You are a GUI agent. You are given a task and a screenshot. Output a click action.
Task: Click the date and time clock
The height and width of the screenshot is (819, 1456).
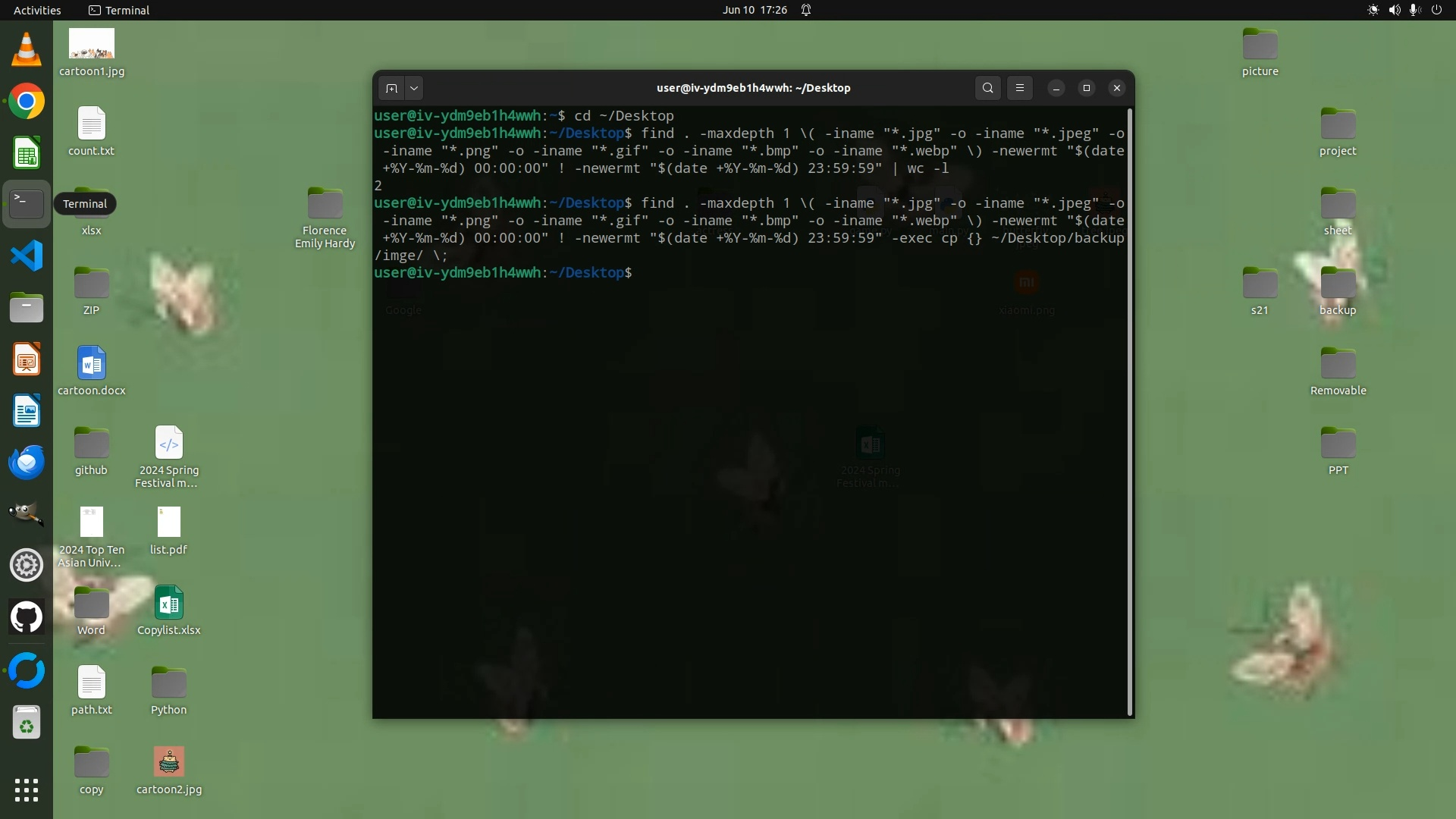[x=755, y=10]
